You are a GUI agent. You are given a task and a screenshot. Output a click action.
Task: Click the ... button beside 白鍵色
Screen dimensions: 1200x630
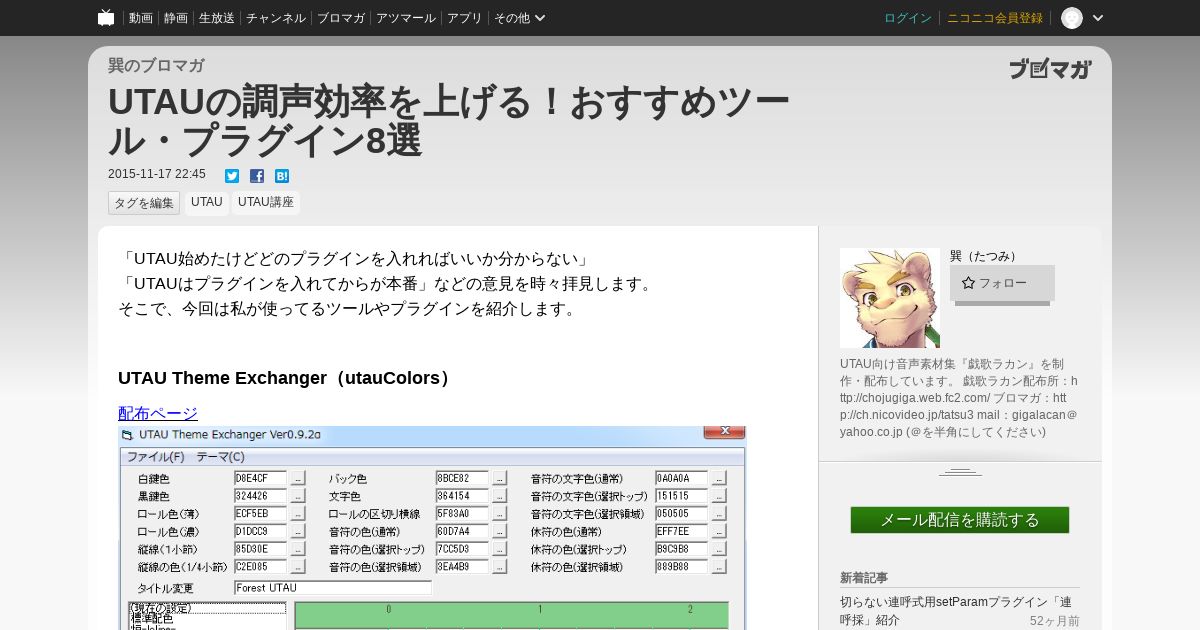click(298, 479)
